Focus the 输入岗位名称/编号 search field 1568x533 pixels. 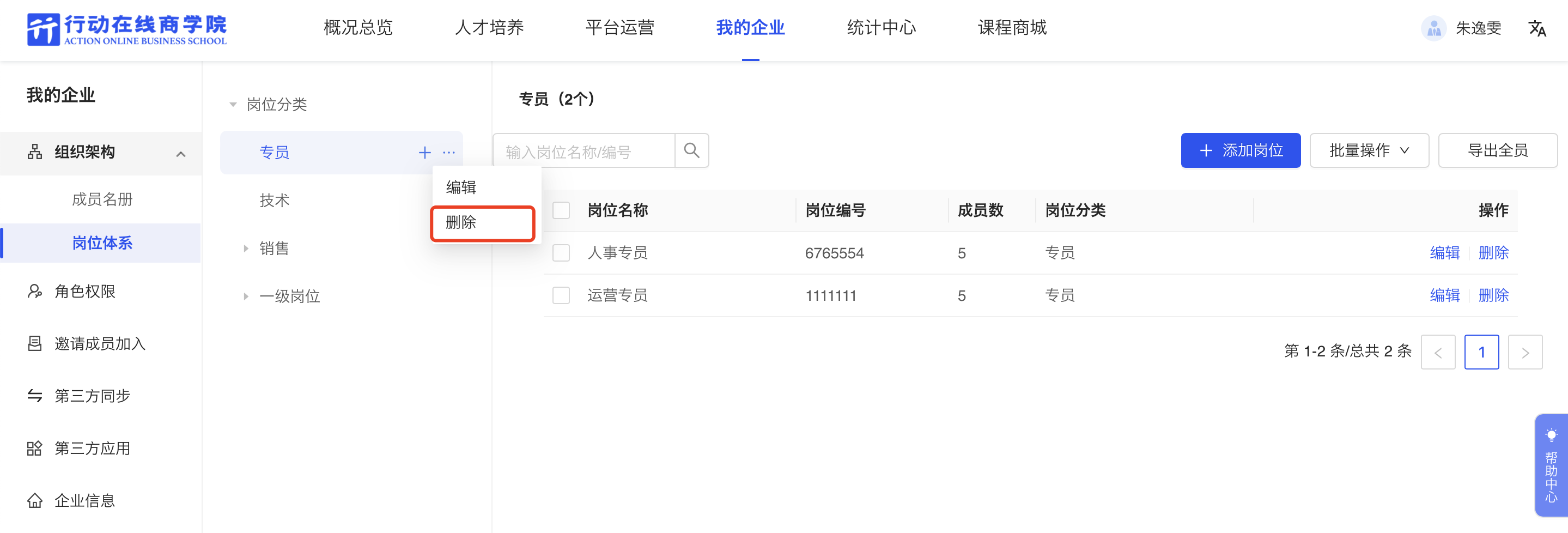584,150
